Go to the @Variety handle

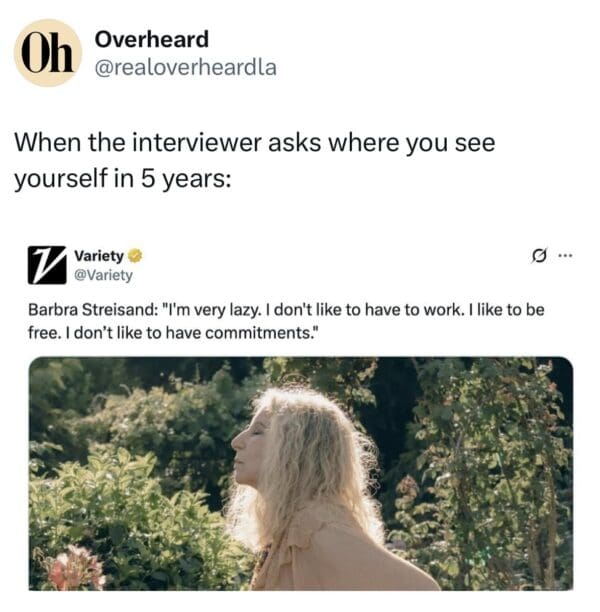point(103,275)
